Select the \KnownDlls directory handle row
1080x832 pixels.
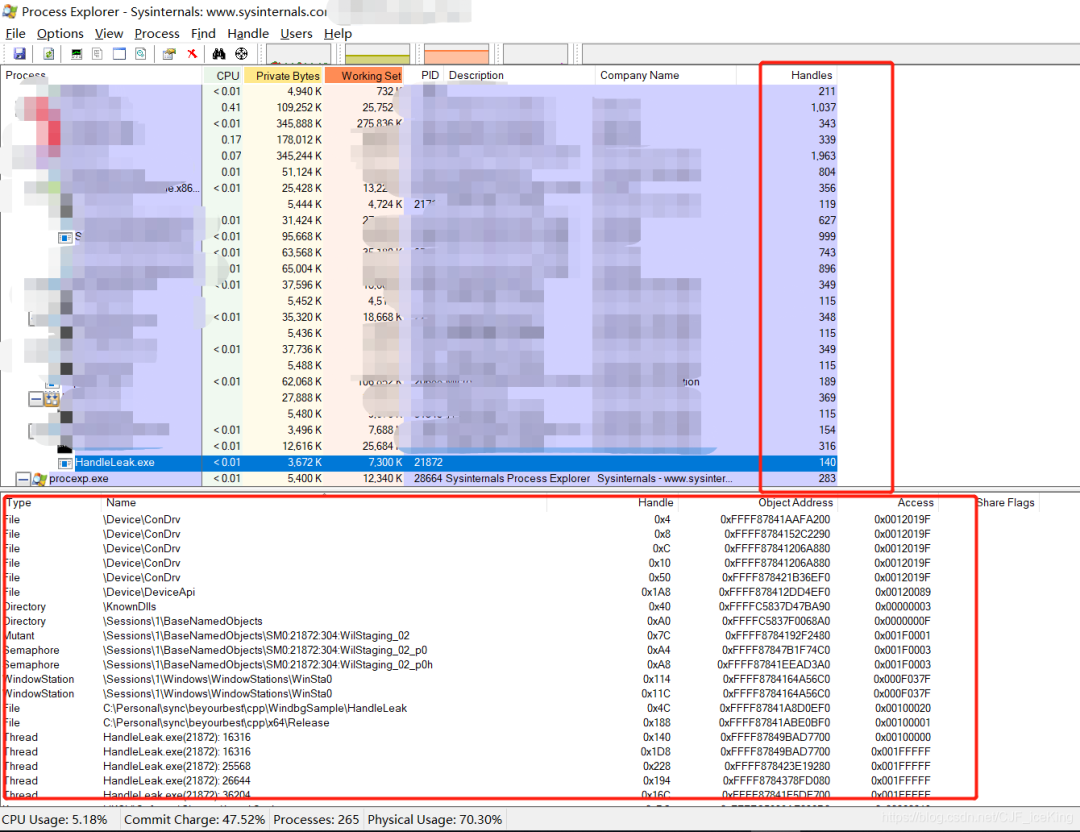click(471, 607)
